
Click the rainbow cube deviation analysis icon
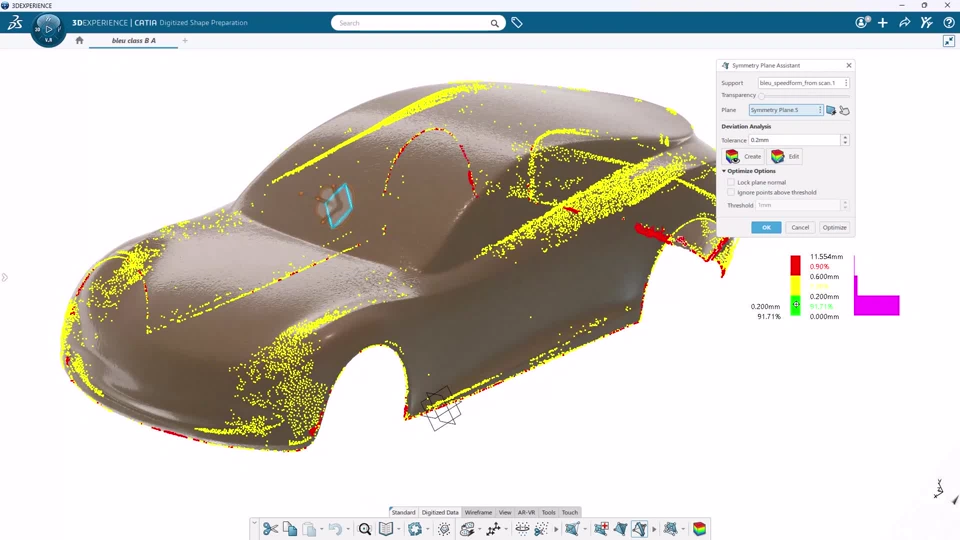point(699,529)
